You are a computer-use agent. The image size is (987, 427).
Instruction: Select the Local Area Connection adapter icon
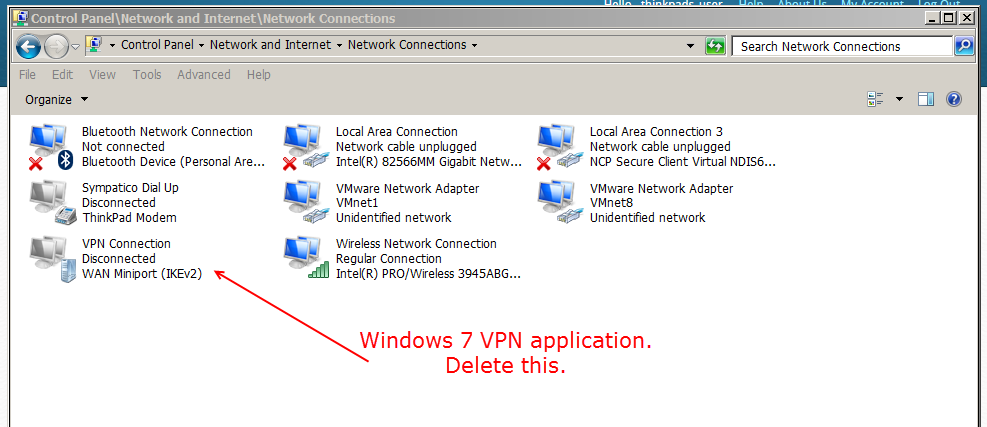(x=305, y=147)
